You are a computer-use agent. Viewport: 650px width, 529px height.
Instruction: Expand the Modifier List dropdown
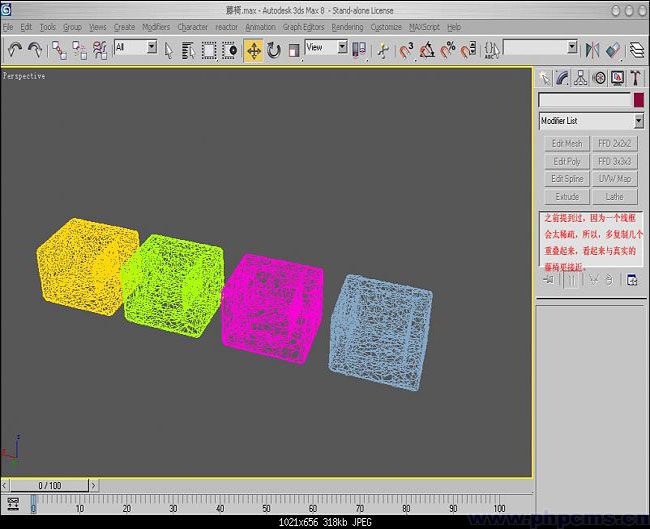pos(639,121)
